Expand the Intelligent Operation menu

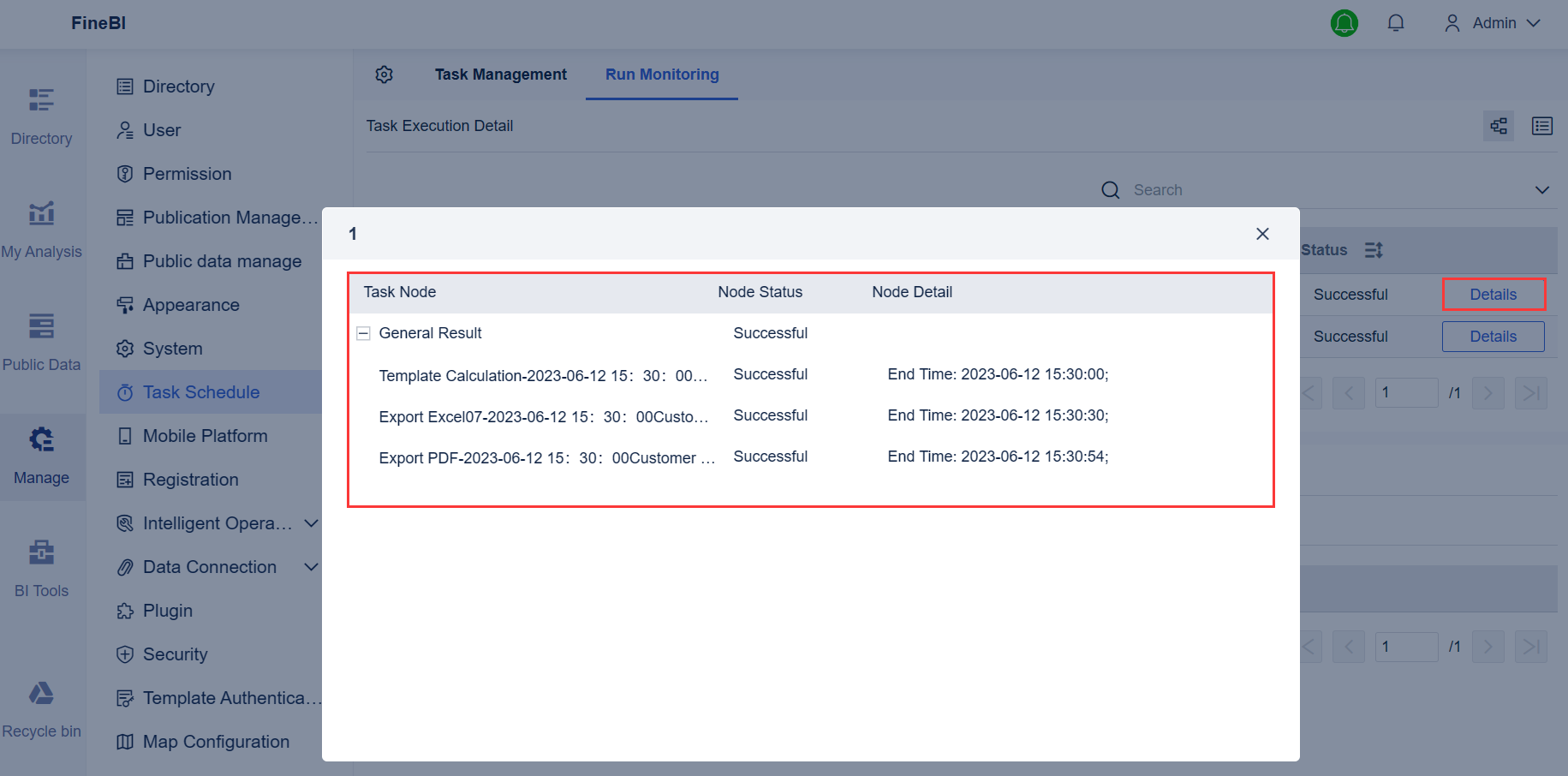(310, 522)
